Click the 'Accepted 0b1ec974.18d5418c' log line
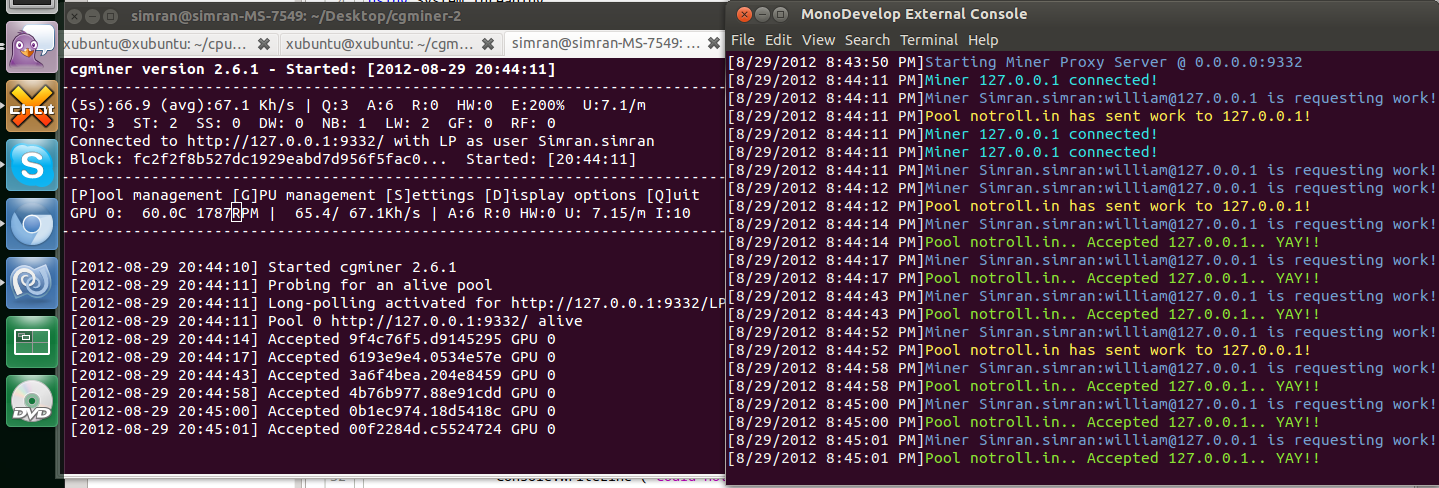The height and width of the screenshot is (488, 1439). [313, 411]
